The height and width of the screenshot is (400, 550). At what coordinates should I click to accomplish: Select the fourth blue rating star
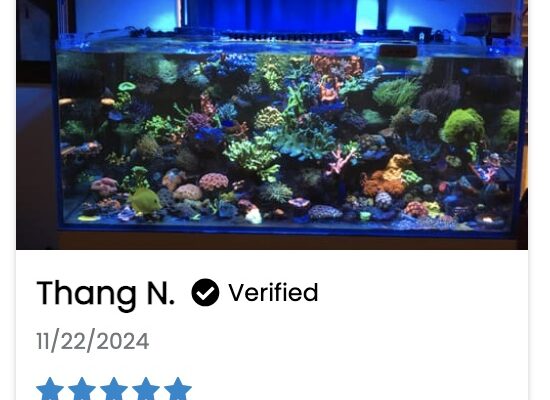(x=146, y=389)
